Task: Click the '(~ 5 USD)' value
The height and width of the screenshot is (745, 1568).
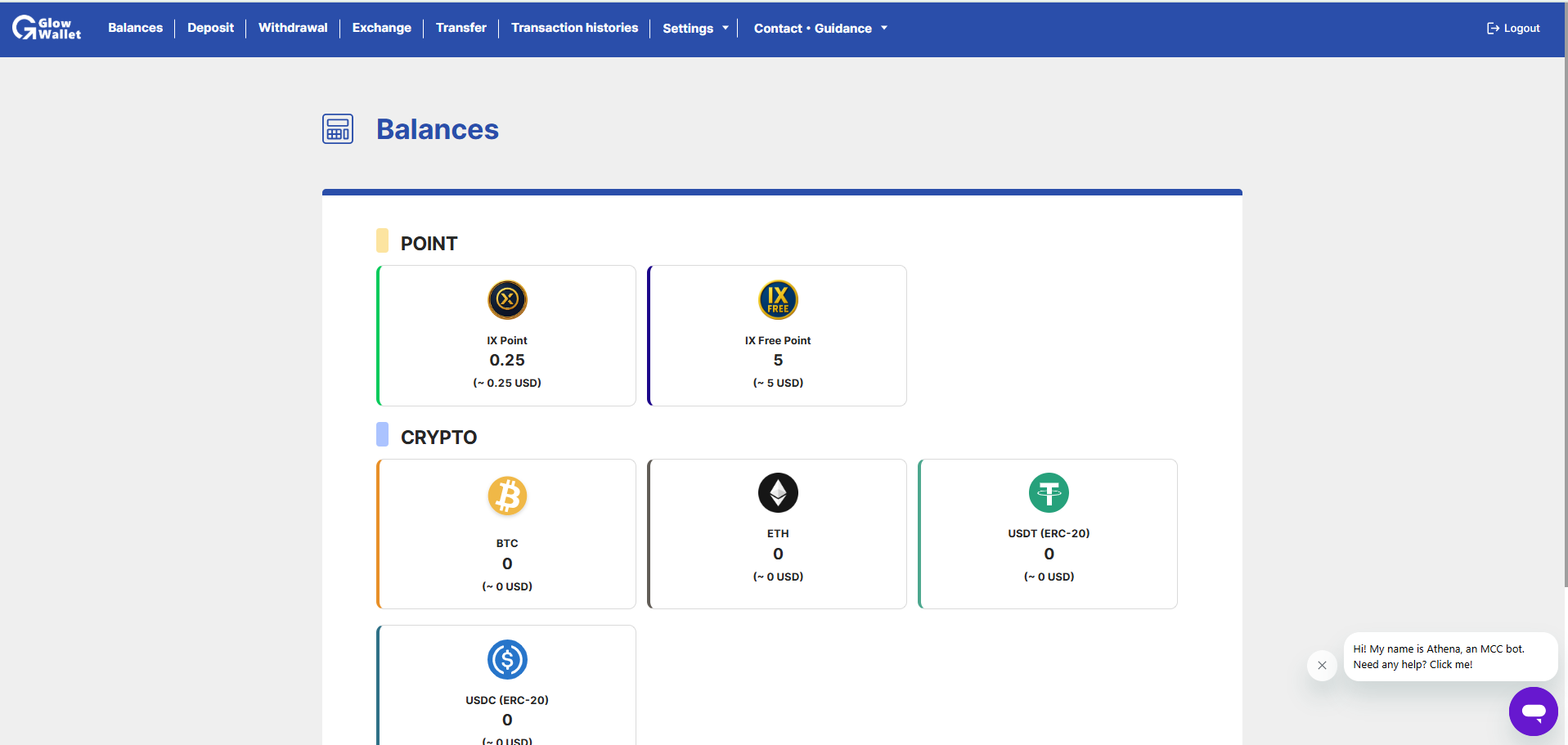Action: point(778,383)
